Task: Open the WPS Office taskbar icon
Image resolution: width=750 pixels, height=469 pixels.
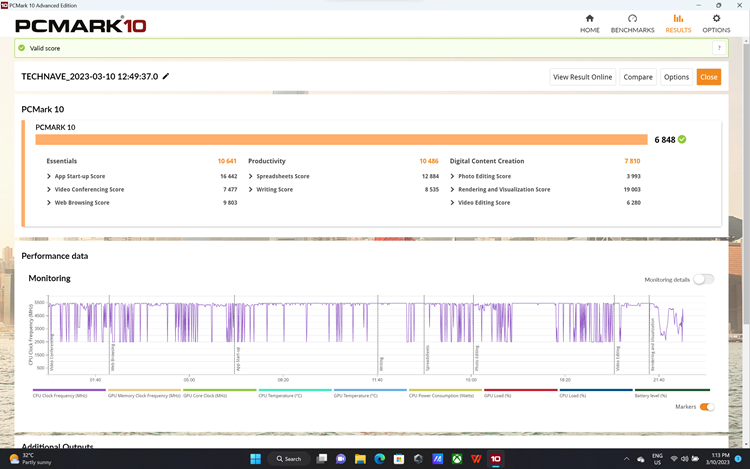Action: (x=476, y=459)
